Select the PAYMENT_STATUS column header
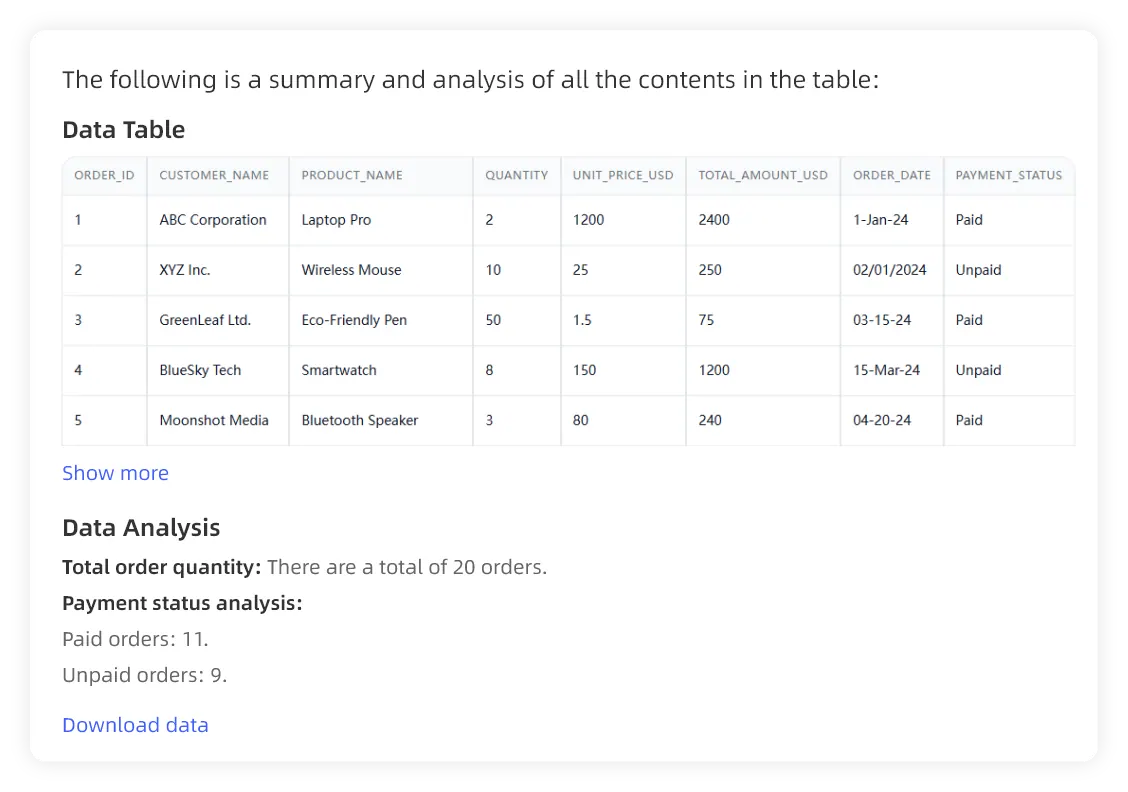This screenshot has height=792, width=1128. [1008, 175]
